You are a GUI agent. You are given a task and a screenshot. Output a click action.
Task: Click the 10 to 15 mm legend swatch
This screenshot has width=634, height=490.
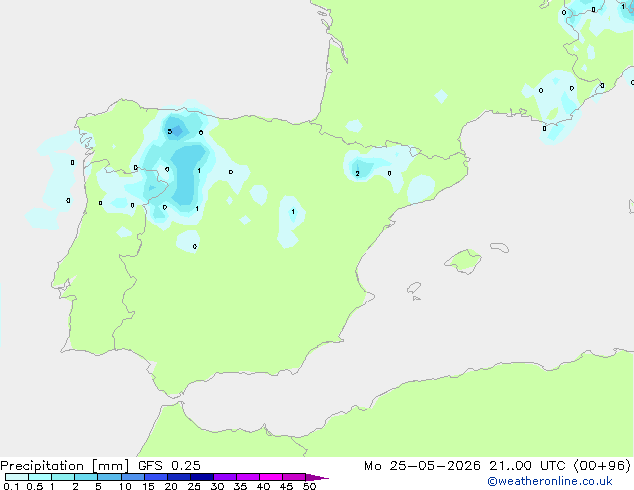(x=133, y=477)
